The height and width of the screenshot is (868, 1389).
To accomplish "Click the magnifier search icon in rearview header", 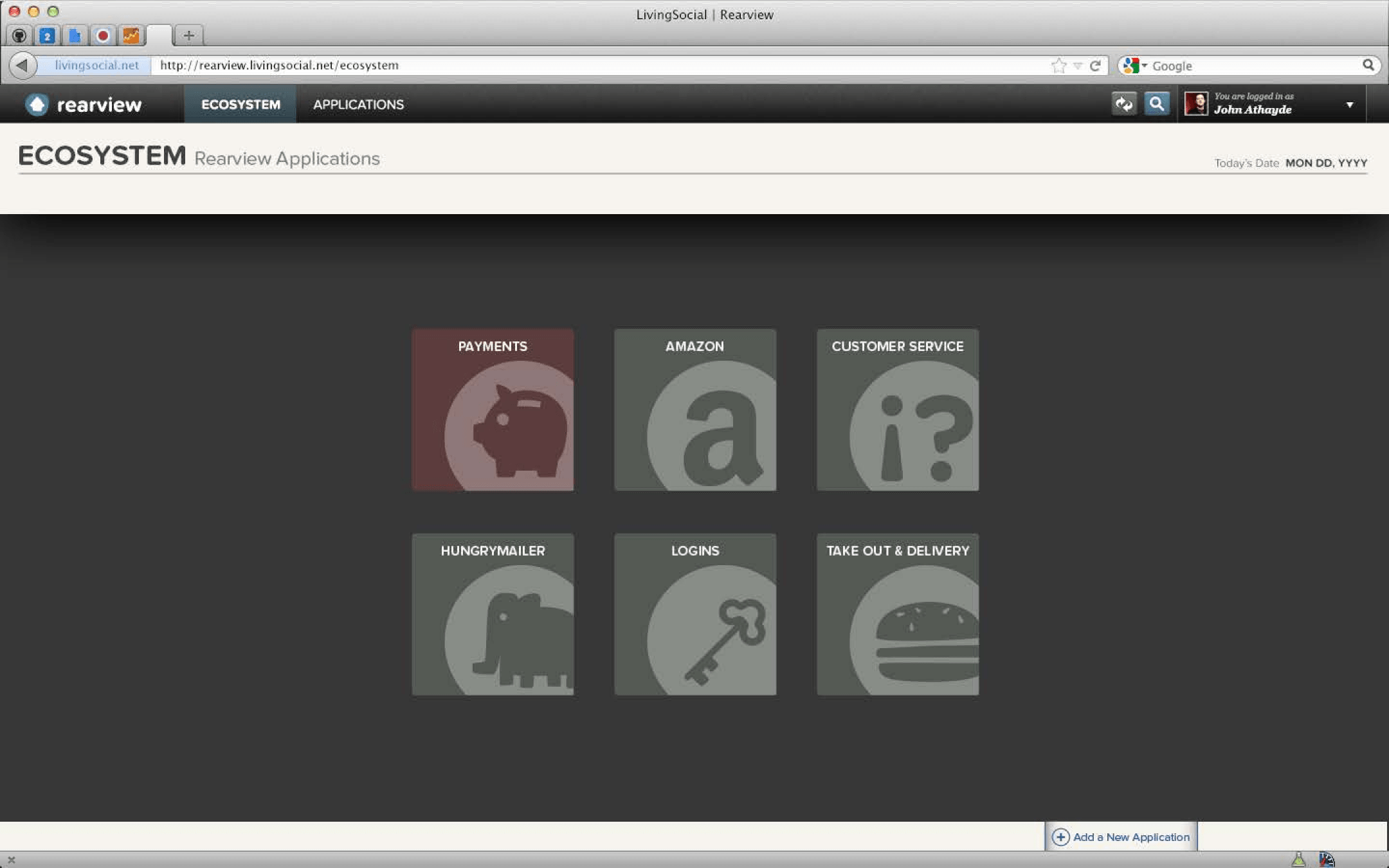I will coord(1156,104).
